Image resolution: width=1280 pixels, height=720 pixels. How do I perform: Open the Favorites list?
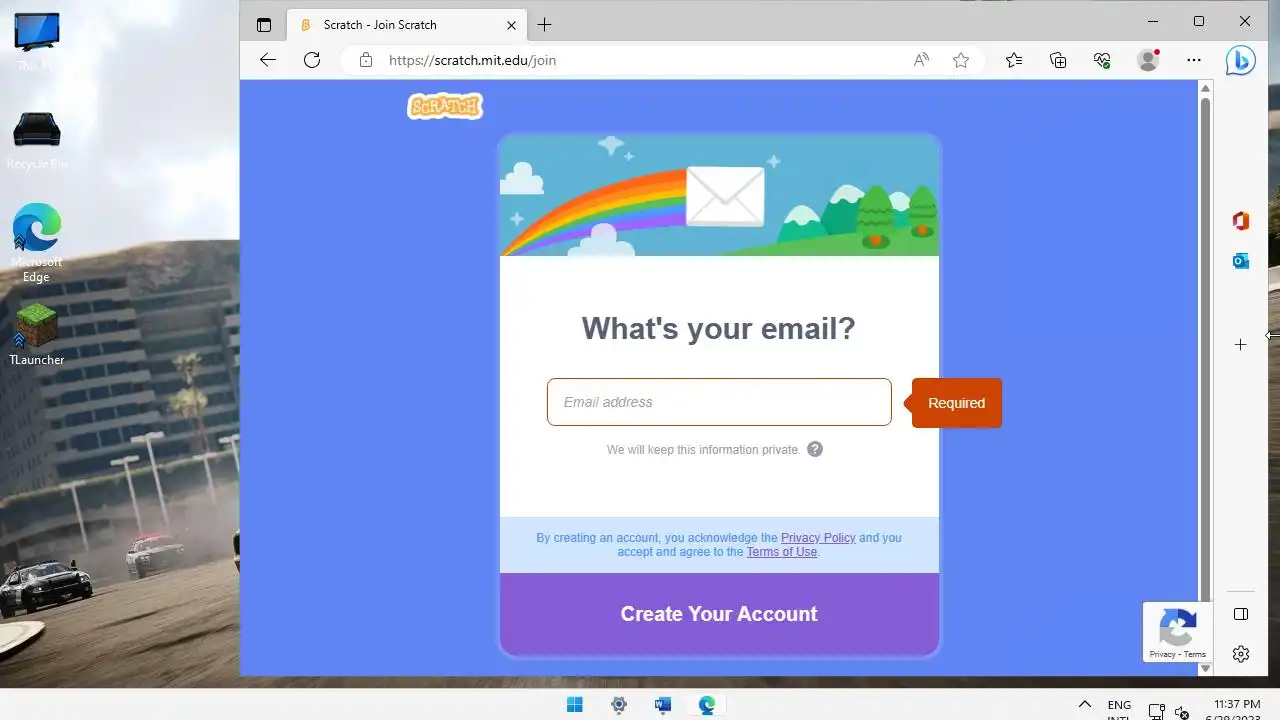(x=1014, y=60)
